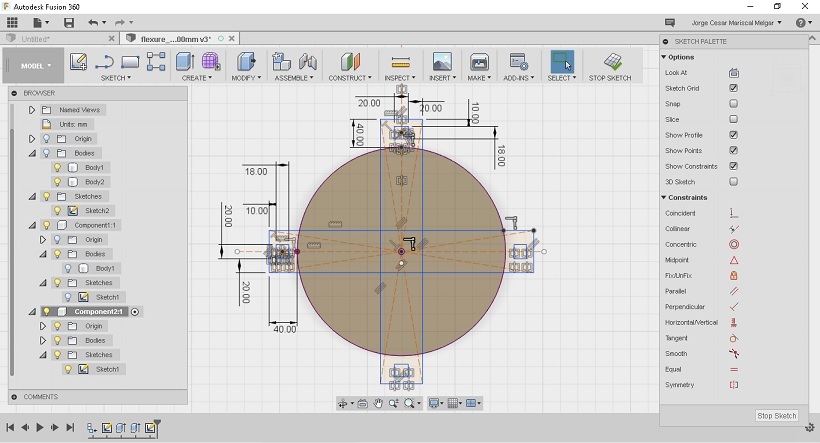
Task: Toggle visibility bulb of Sketch2
Action: pyautogui.click(x=57, y=210)
